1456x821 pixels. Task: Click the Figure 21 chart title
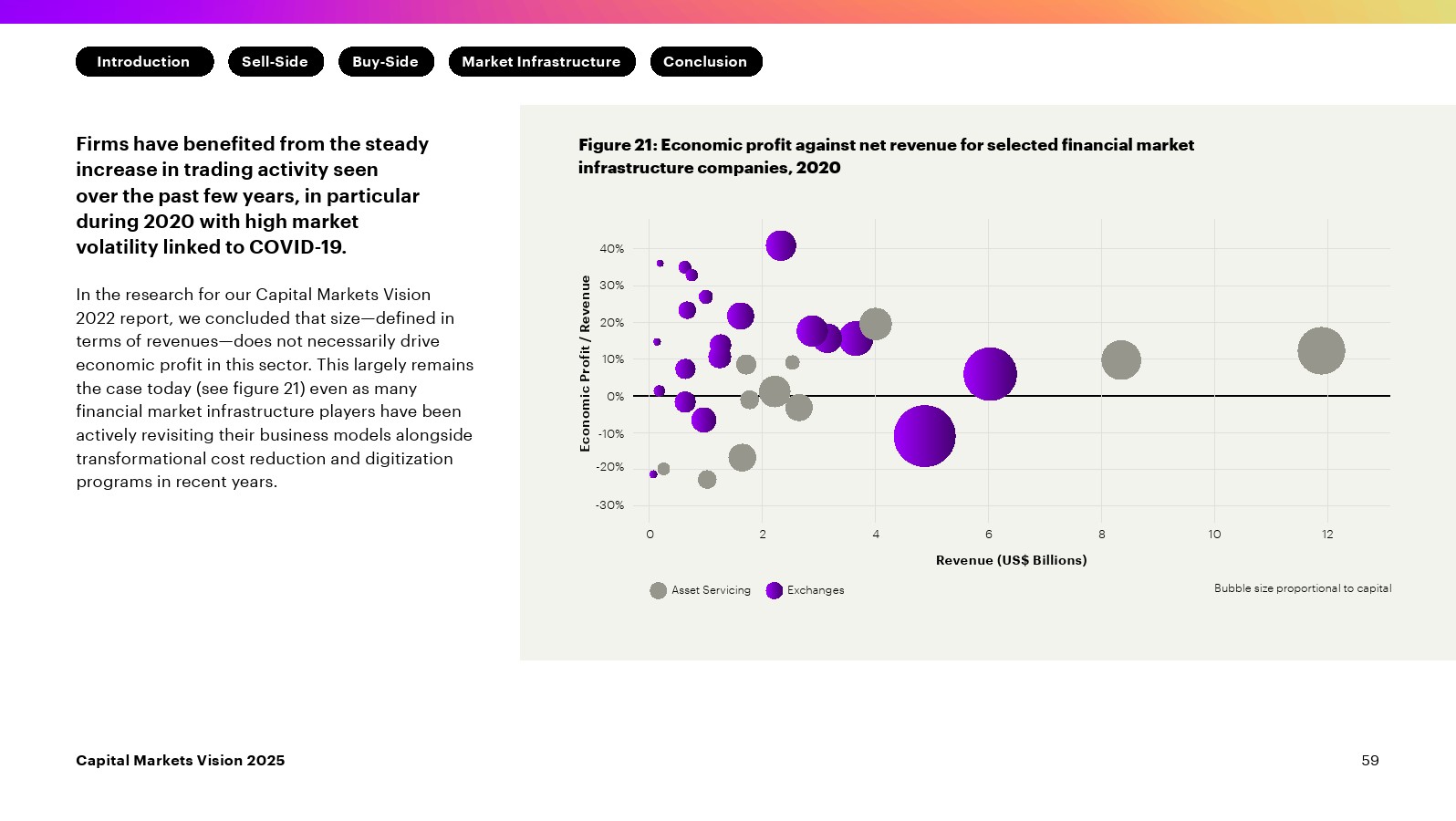pyautogui.click(x=886, y=156)
